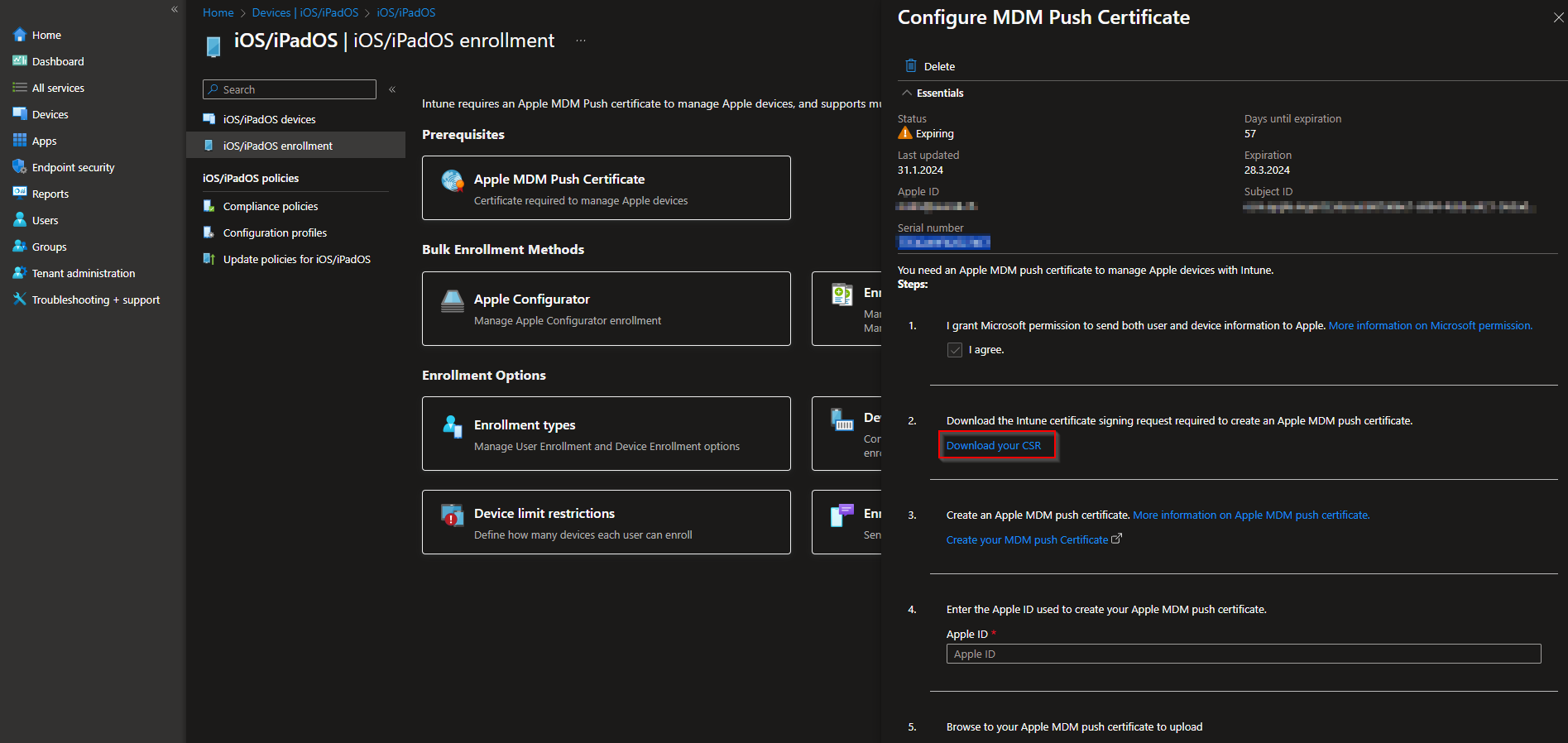Click the Apple MDM Push Certificate globe icon
Image resolution: width=1568 pixels, height=743 pixels.
pos(453,180)
